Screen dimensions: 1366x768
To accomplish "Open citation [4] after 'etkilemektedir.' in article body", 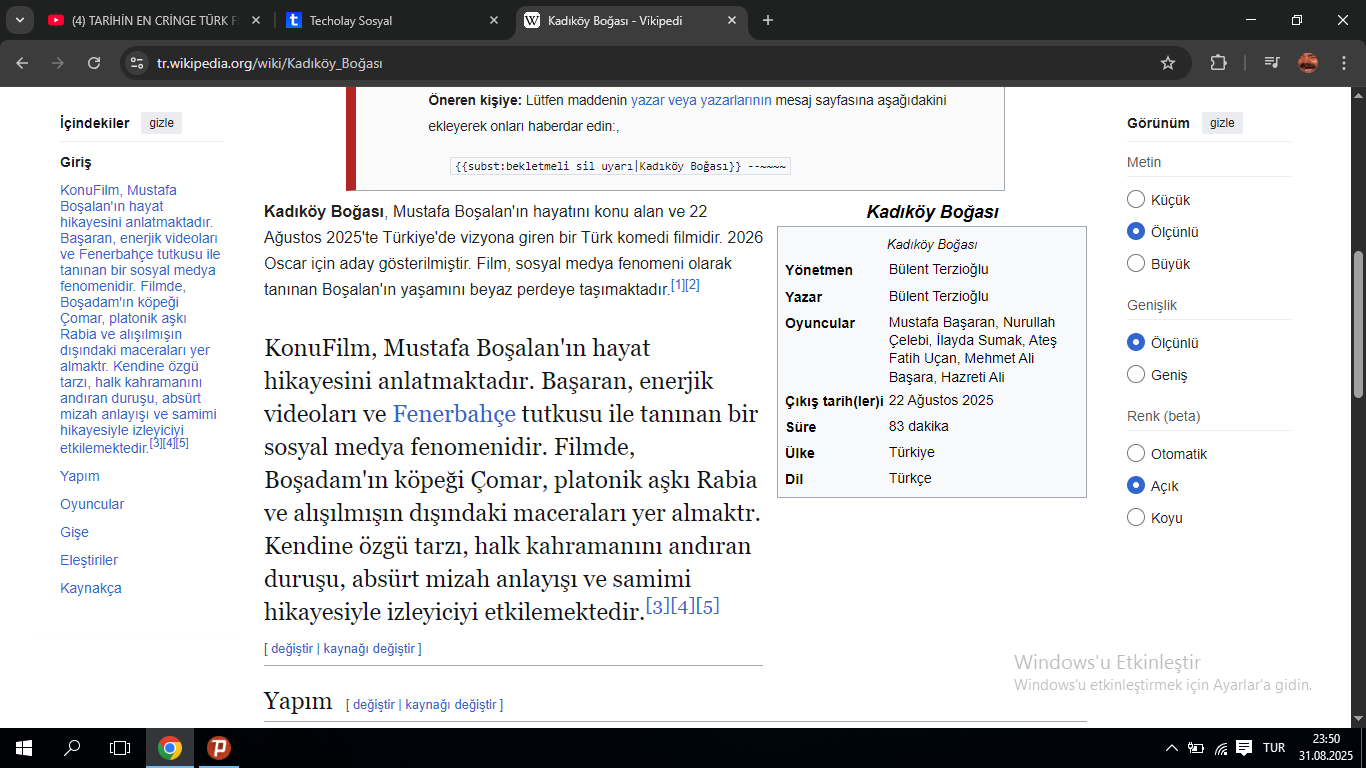I will pyautogui.click(x=683, y=606).
